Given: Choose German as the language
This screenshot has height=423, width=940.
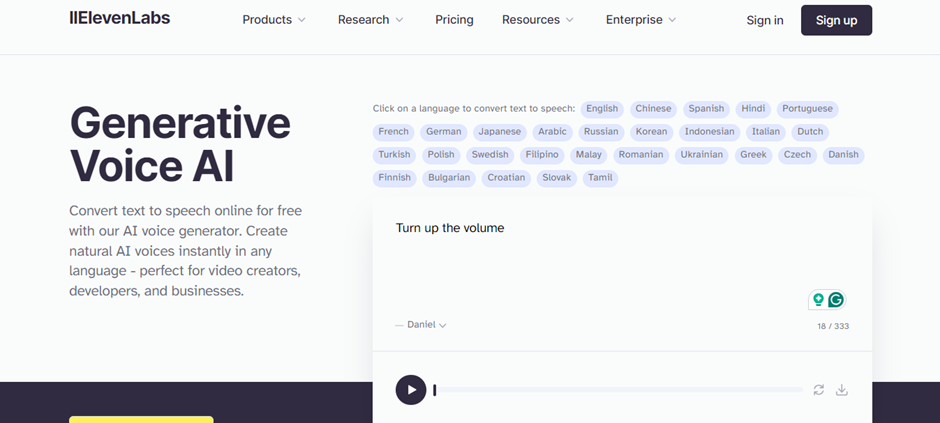Looking at the screenshot, I should coord(444,132).
